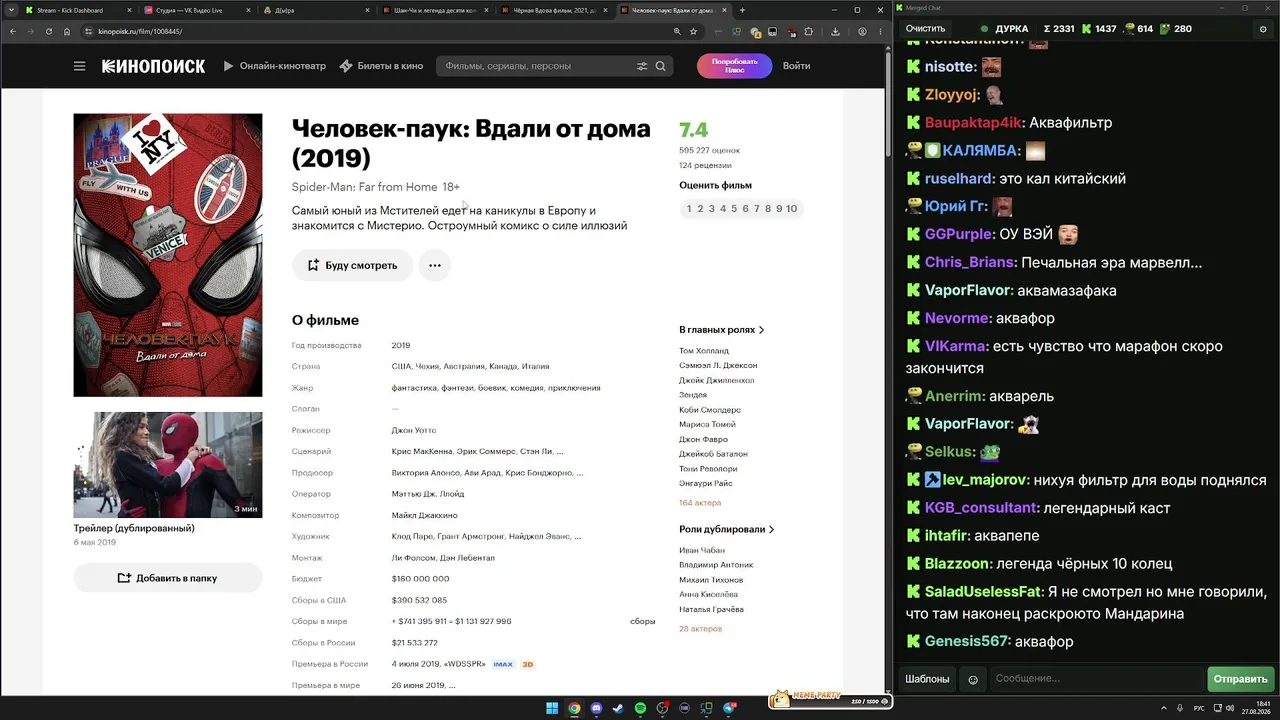The image size is (1280, 720).
Task: Switch to the Д[ы]ра browser tab
Action: 315,10
